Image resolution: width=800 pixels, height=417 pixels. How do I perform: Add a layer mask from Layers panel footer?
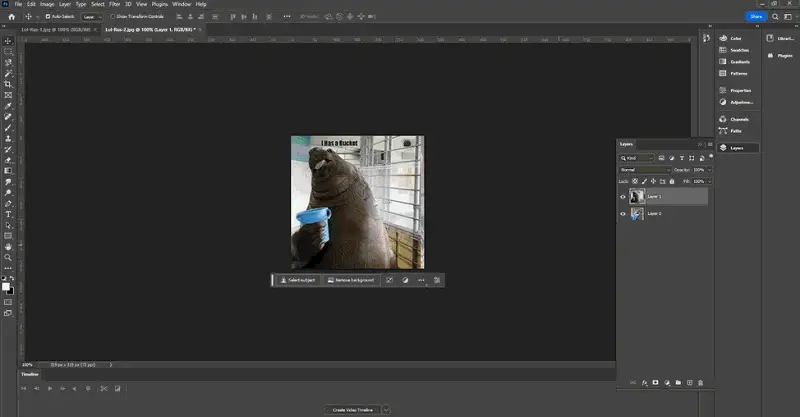pos(656,382)
